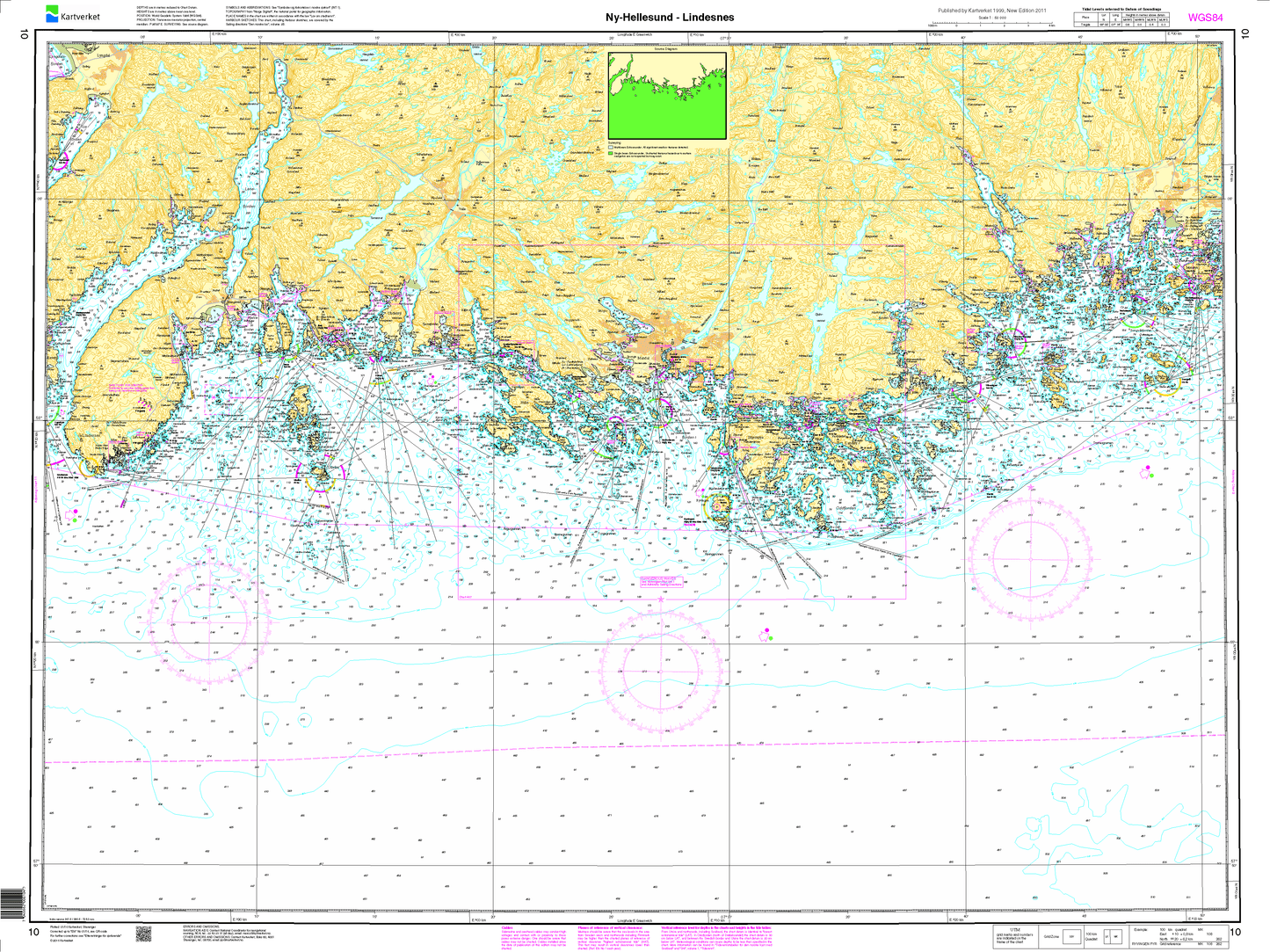Click the Source Diagram inset map
Viewport: 1270px width, 952px height.
[666, 97]
